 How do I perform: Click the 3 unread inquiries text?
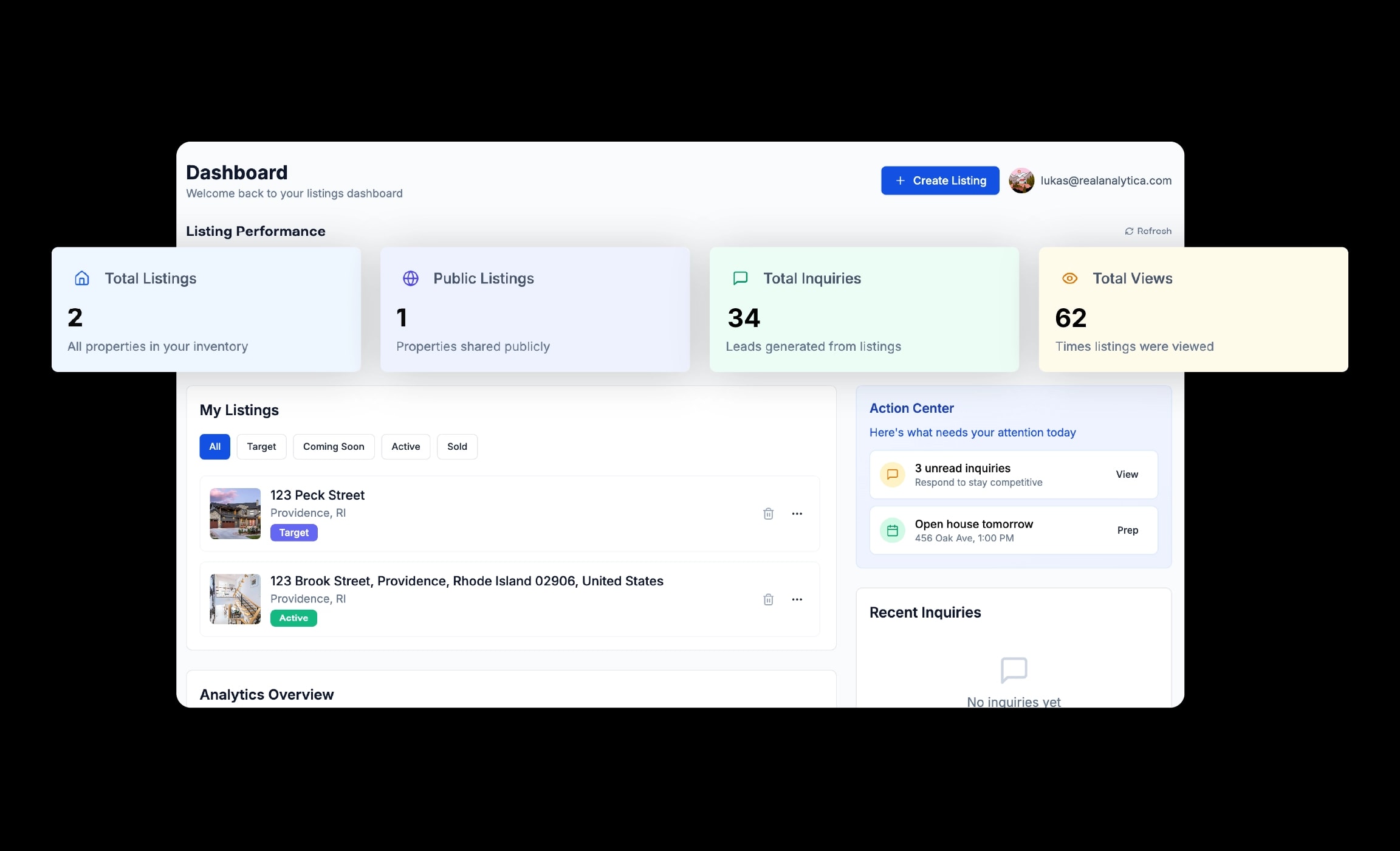[x=962, y=468]
